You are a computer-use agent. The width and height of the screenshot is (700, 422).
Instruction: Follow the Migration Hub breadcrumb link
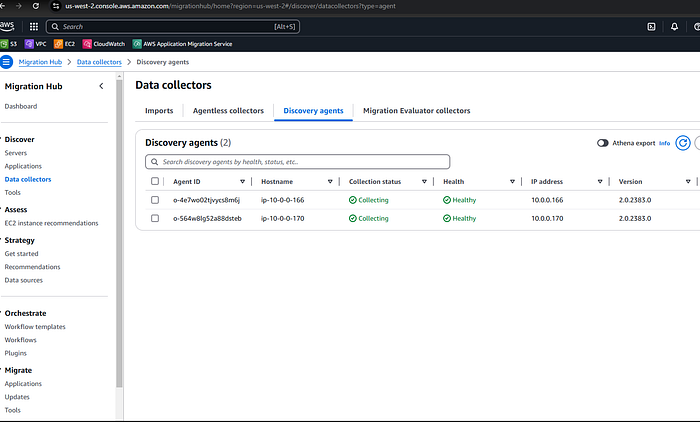tap(40, 62)
